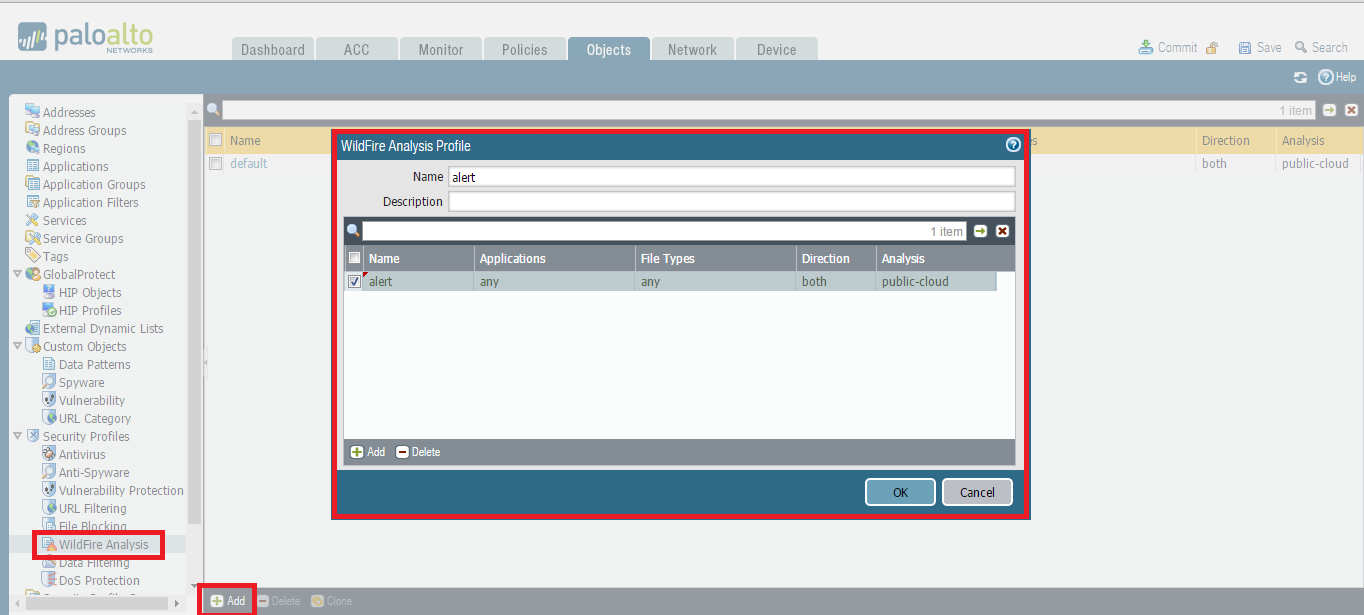Open HIP Profiles item

[x=90, y=310]
